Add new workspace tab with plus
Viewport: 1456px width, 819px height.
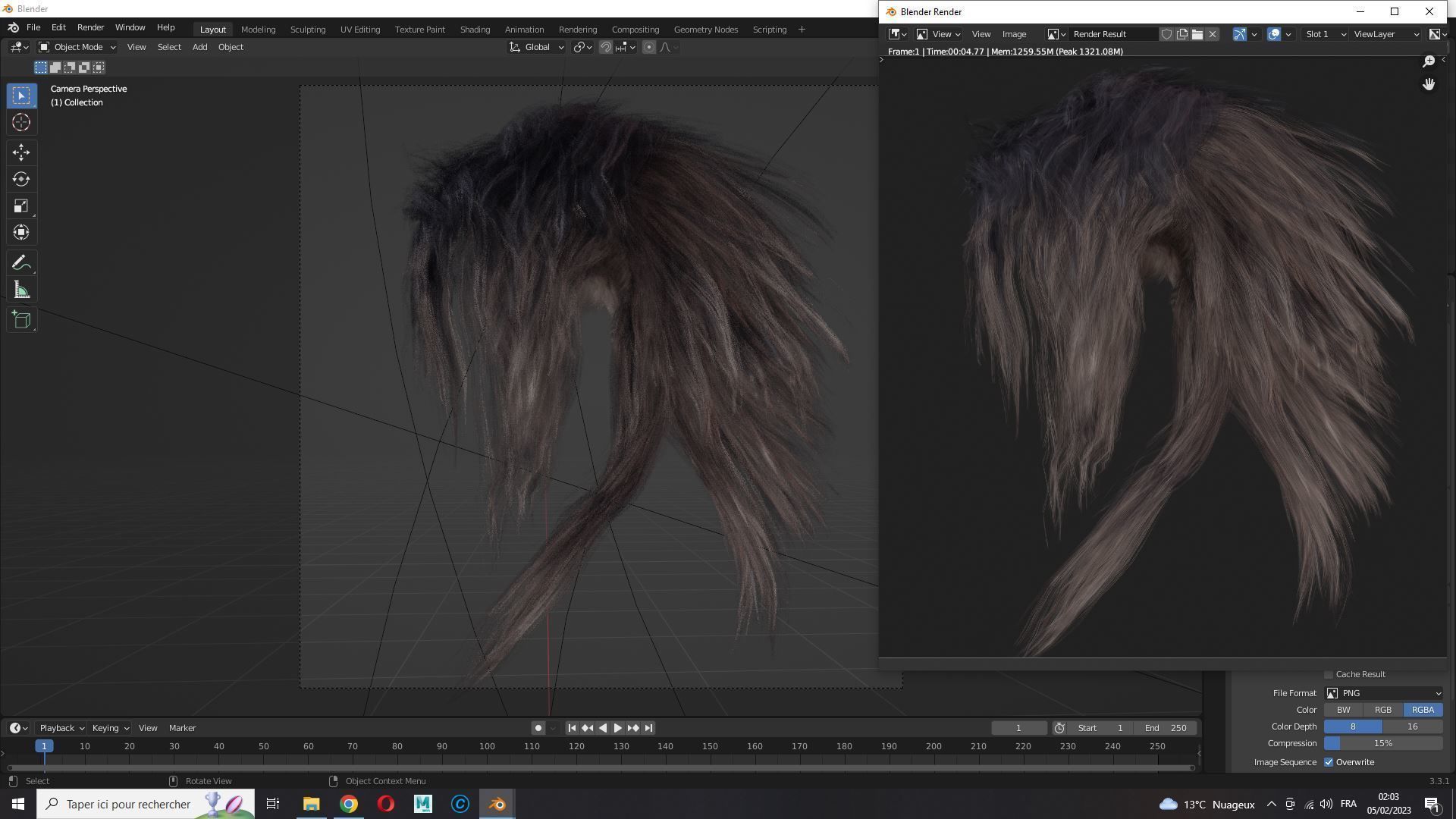pos(802,29)
